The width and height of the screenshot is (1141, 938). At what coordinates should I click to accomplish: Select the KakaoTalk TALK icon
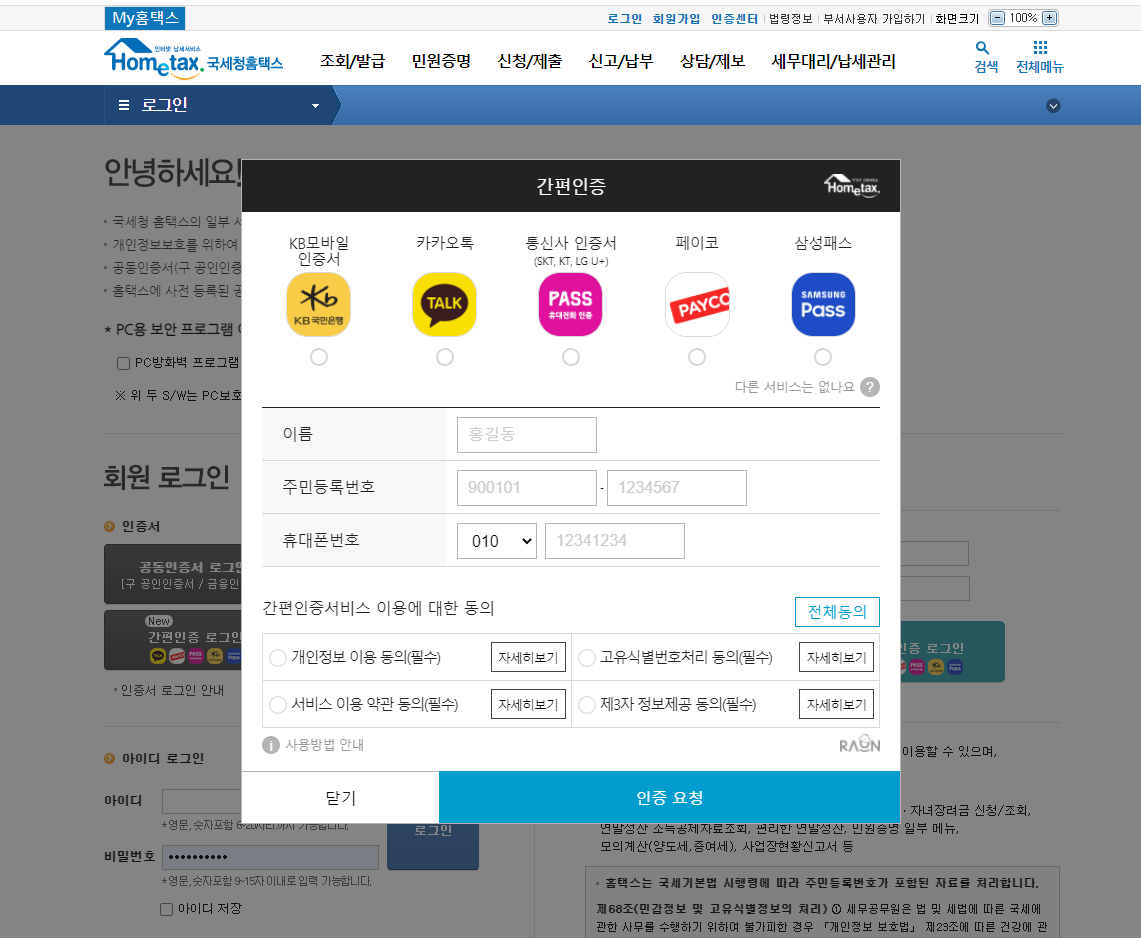click(x=445, y=304)
